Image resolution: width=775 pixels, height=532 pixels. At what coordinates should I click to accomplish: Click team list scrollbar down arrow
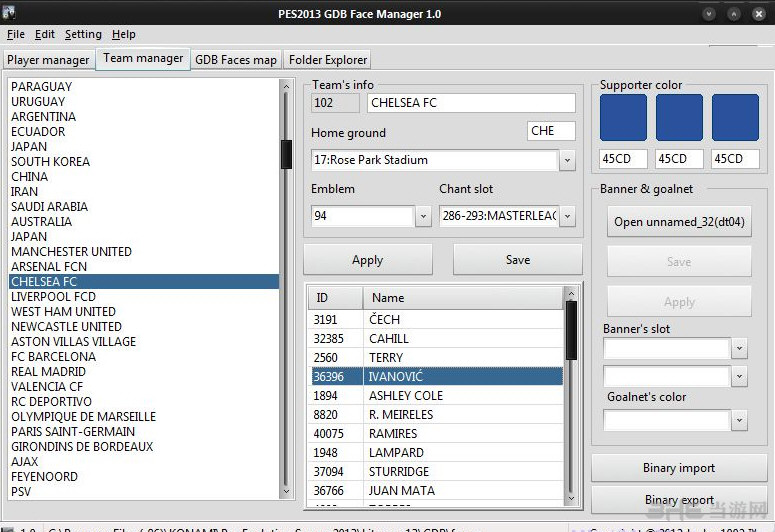pos(286,491)
